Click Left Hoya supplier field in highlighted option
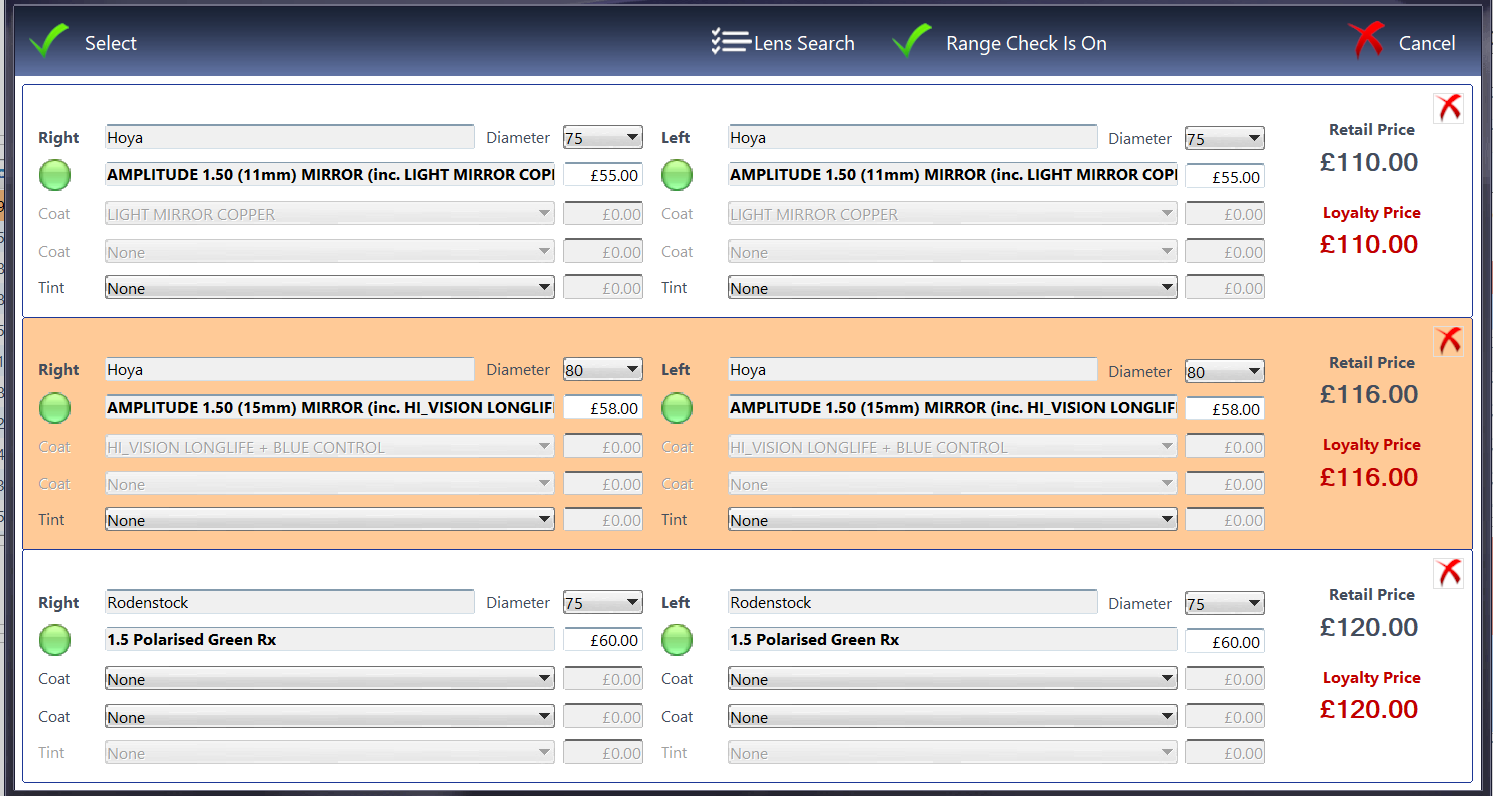Viewport: 1493px width, 796px height. [912, 370]
